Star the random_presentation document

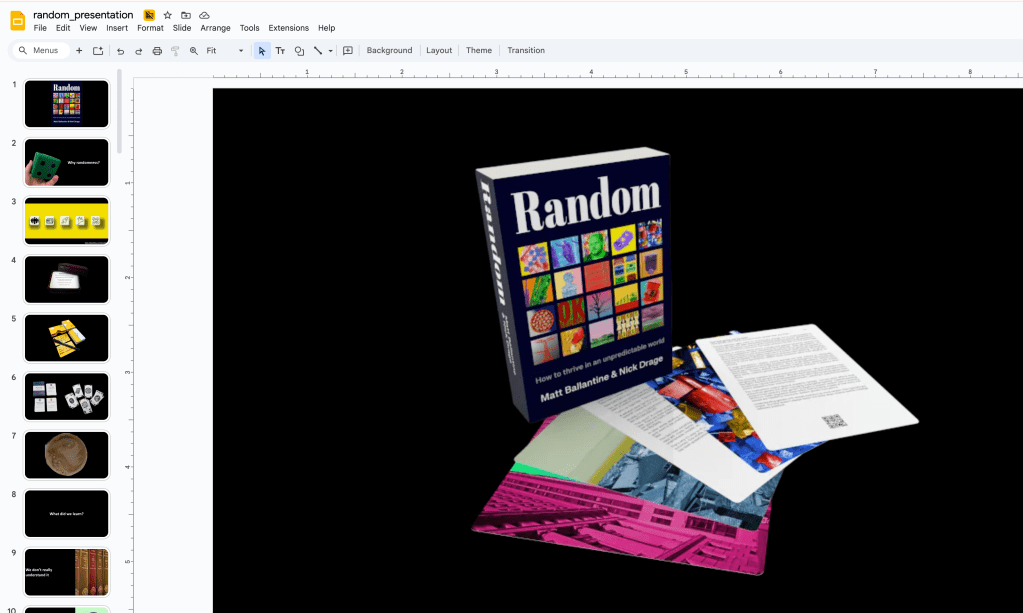click(168, 15)
